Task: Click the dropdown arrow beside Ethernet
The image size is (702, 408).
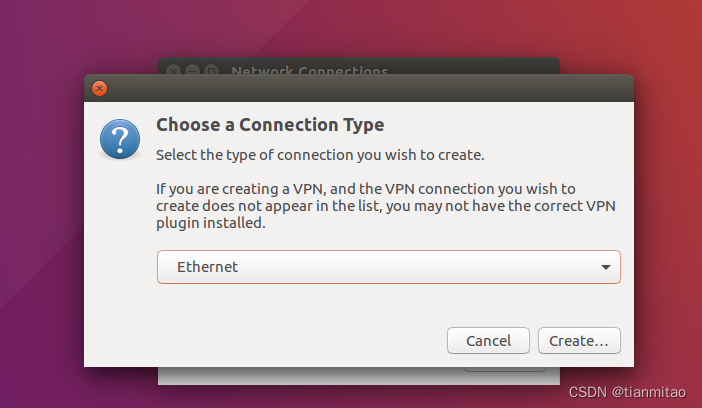Action: click(606, 268)
